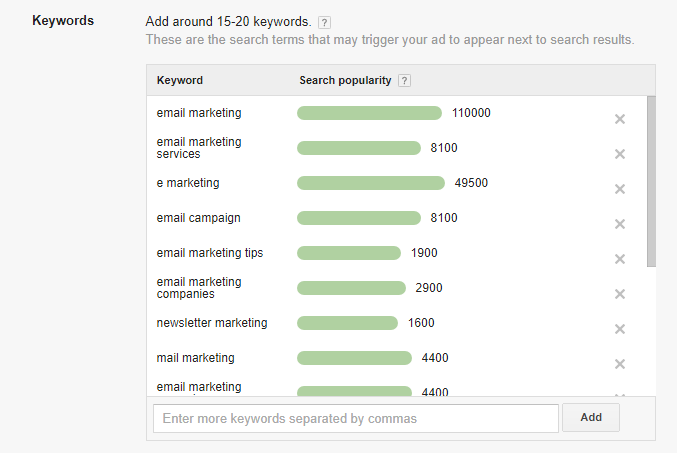Click the Search popularity column header
This screenshot has height=453, width=677.
pyautogui.click(x=345, y=81)
